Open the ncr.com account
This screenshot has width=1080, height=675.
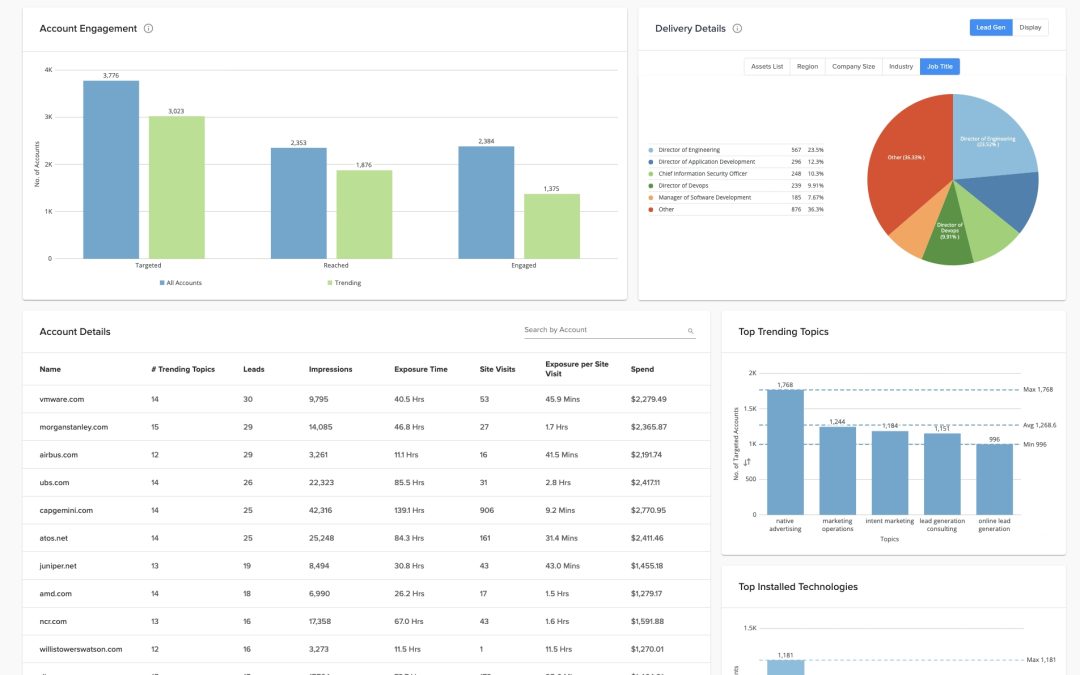53,621
